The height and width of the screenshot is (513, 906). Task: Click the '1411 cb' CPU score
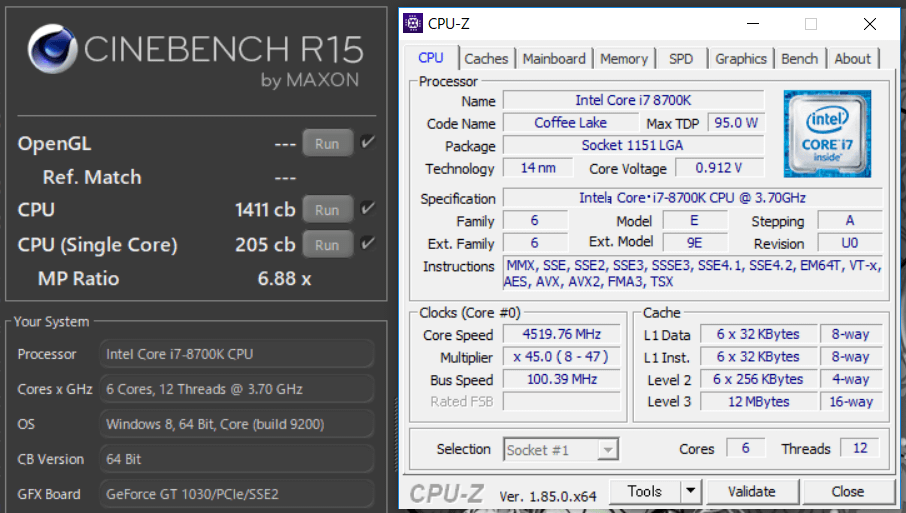(265, 210)
